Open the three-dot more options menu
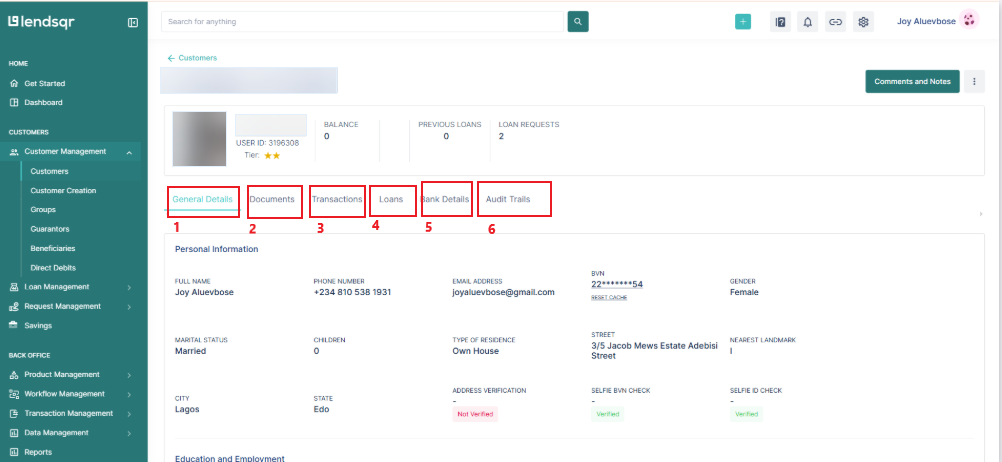 tap(974, 82)
